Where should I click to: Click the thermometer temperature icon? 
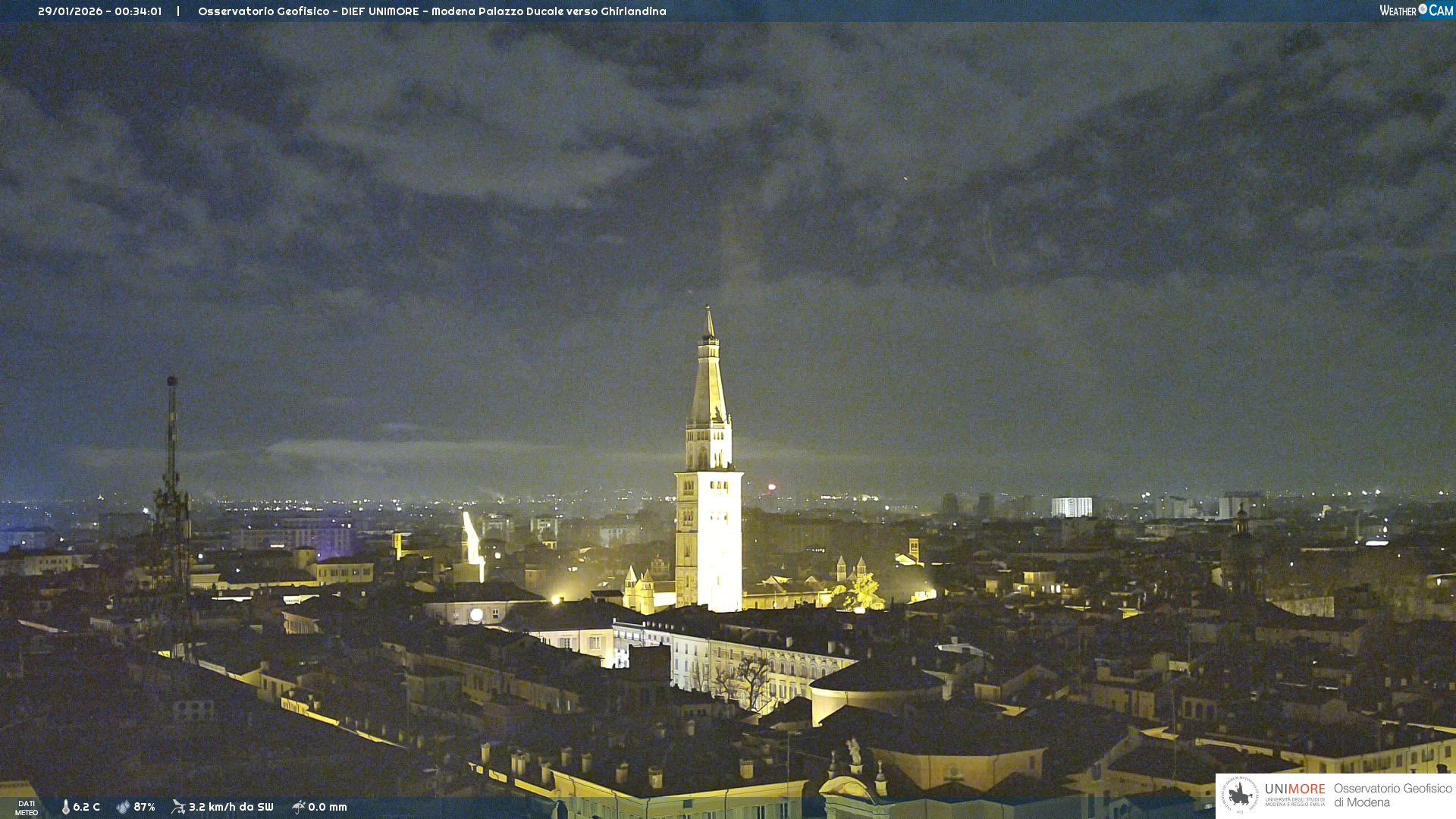(66, 807)
